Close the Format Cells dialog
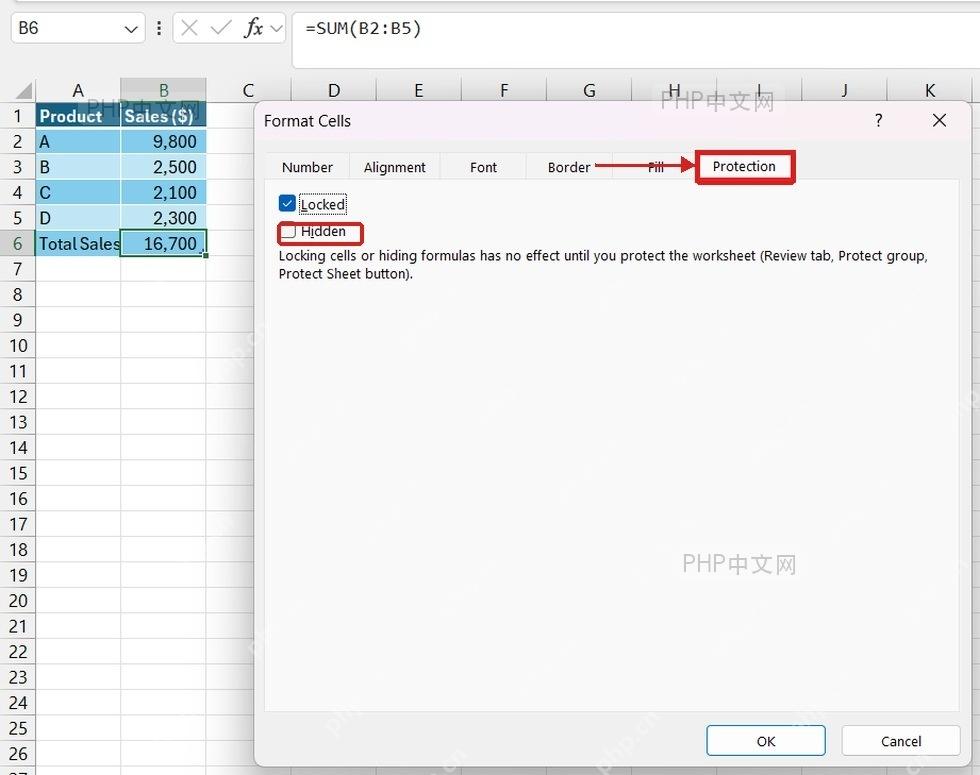Screen dimensions: 980x775 coord(939,120)
